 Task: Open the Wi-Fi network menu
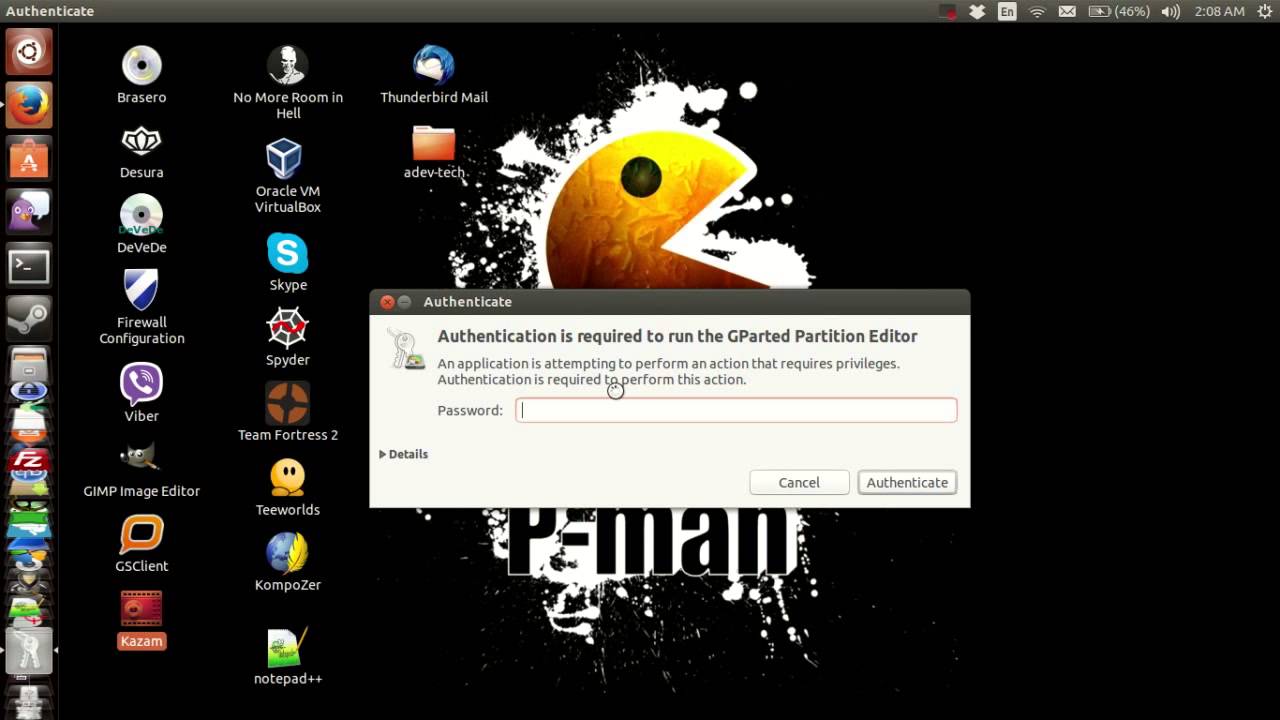point(1037,12)
